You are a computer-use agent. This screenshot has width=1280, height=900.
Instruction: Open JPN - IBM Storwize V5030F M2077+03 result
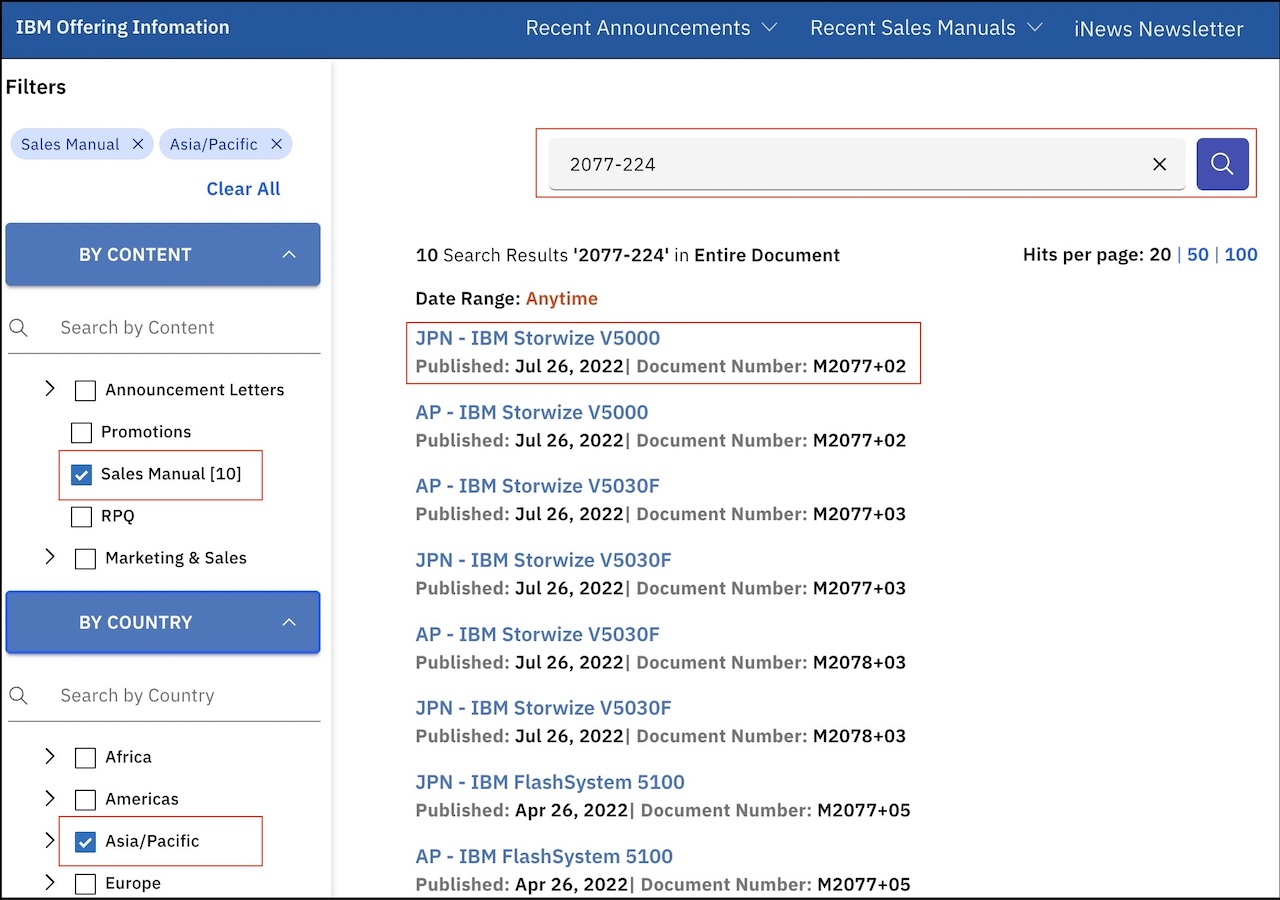[x=544, y=560]
